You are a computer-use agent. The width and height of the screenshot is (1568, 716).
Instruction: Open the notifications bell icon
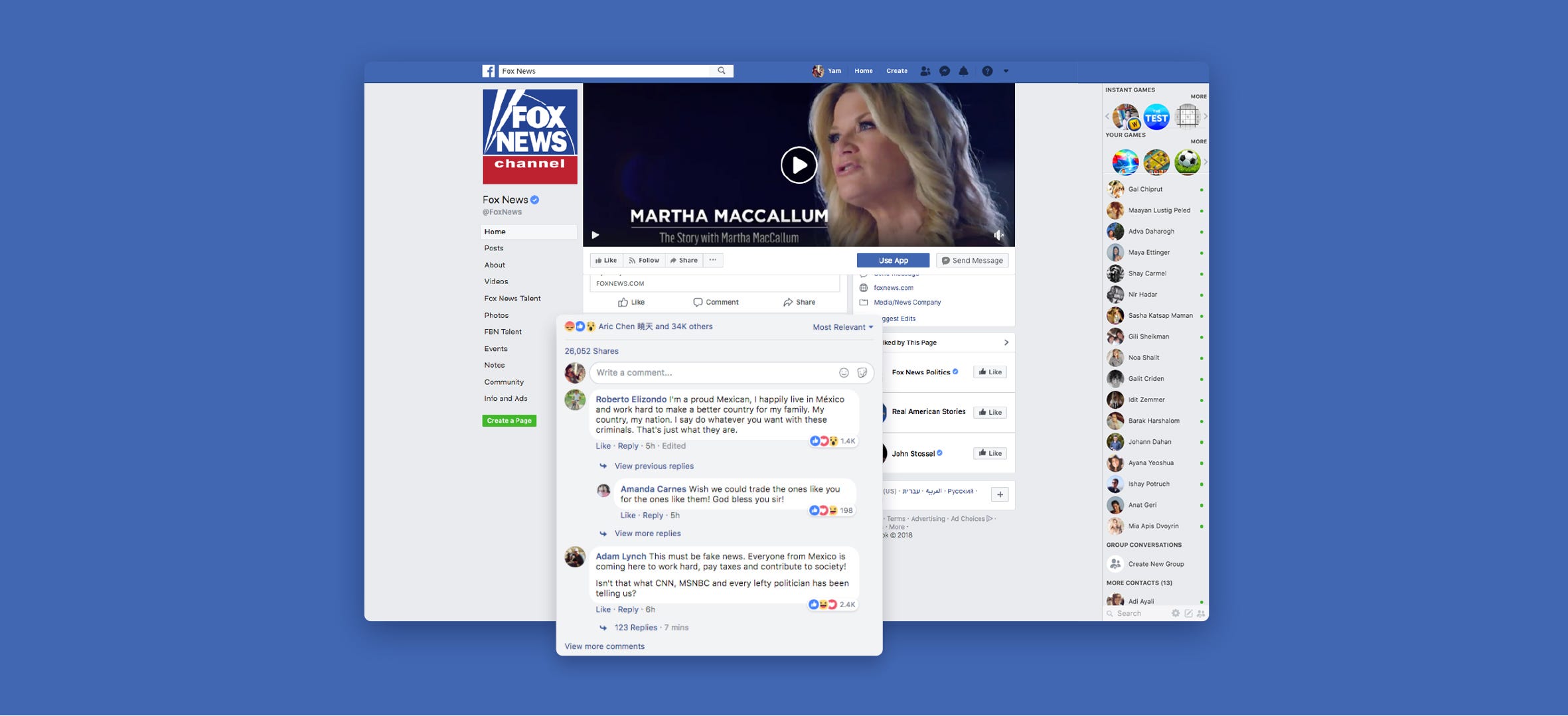tap(963, 71)
